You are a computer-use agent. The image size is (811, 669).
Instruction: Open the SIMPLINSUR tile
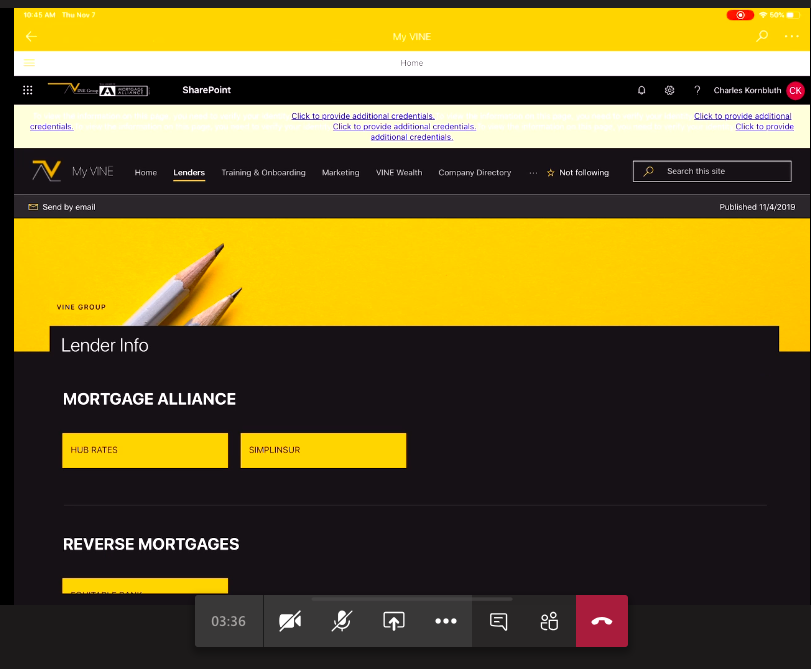(x=323, y=450)
